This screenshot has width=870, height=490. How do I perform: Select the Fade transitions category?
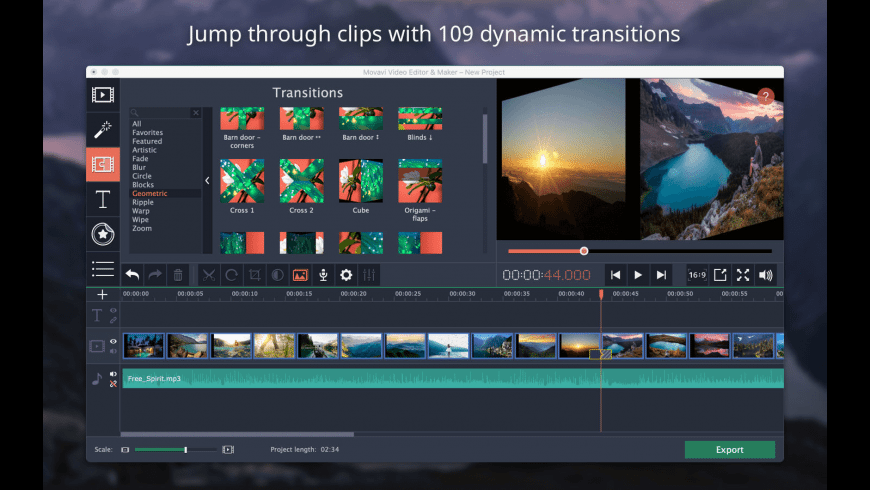140,157
